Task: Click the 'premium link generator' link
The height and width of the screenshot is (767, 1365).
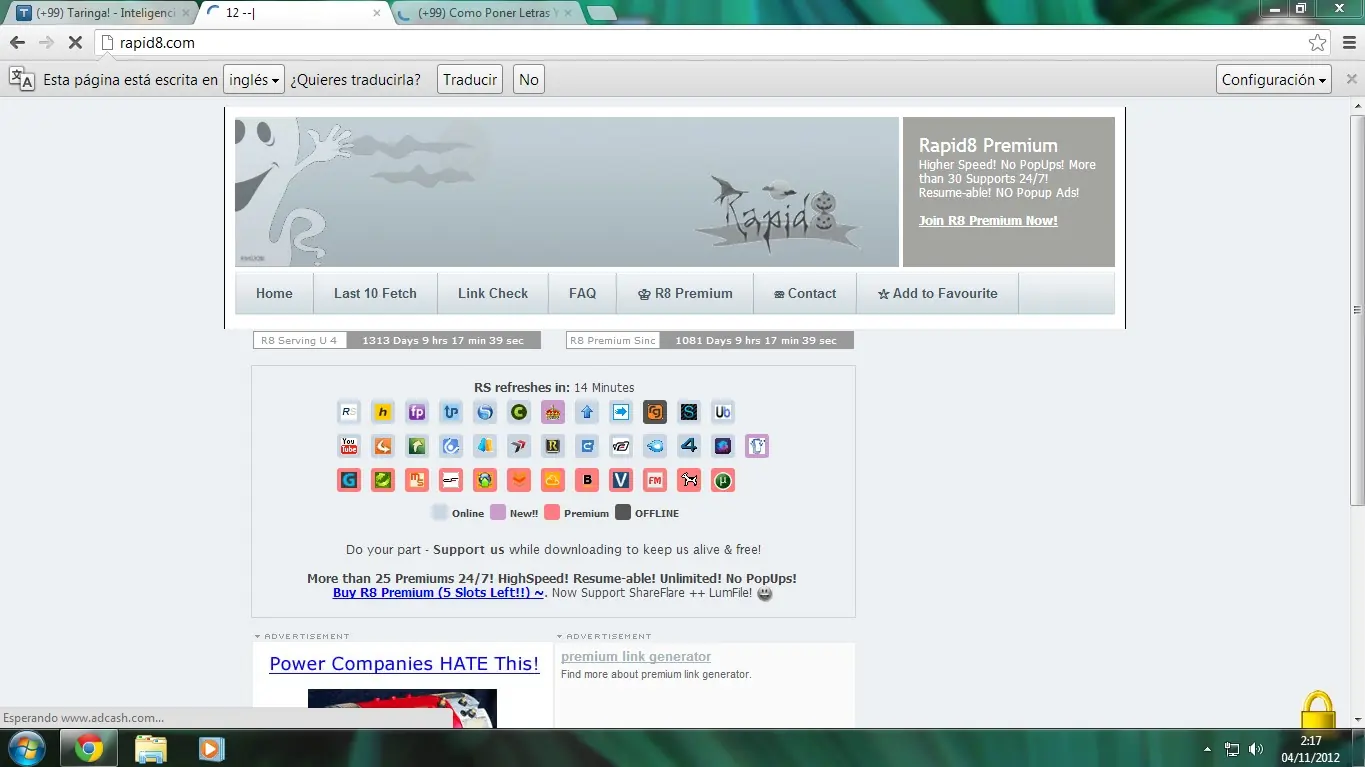Action: click(636, 657)
